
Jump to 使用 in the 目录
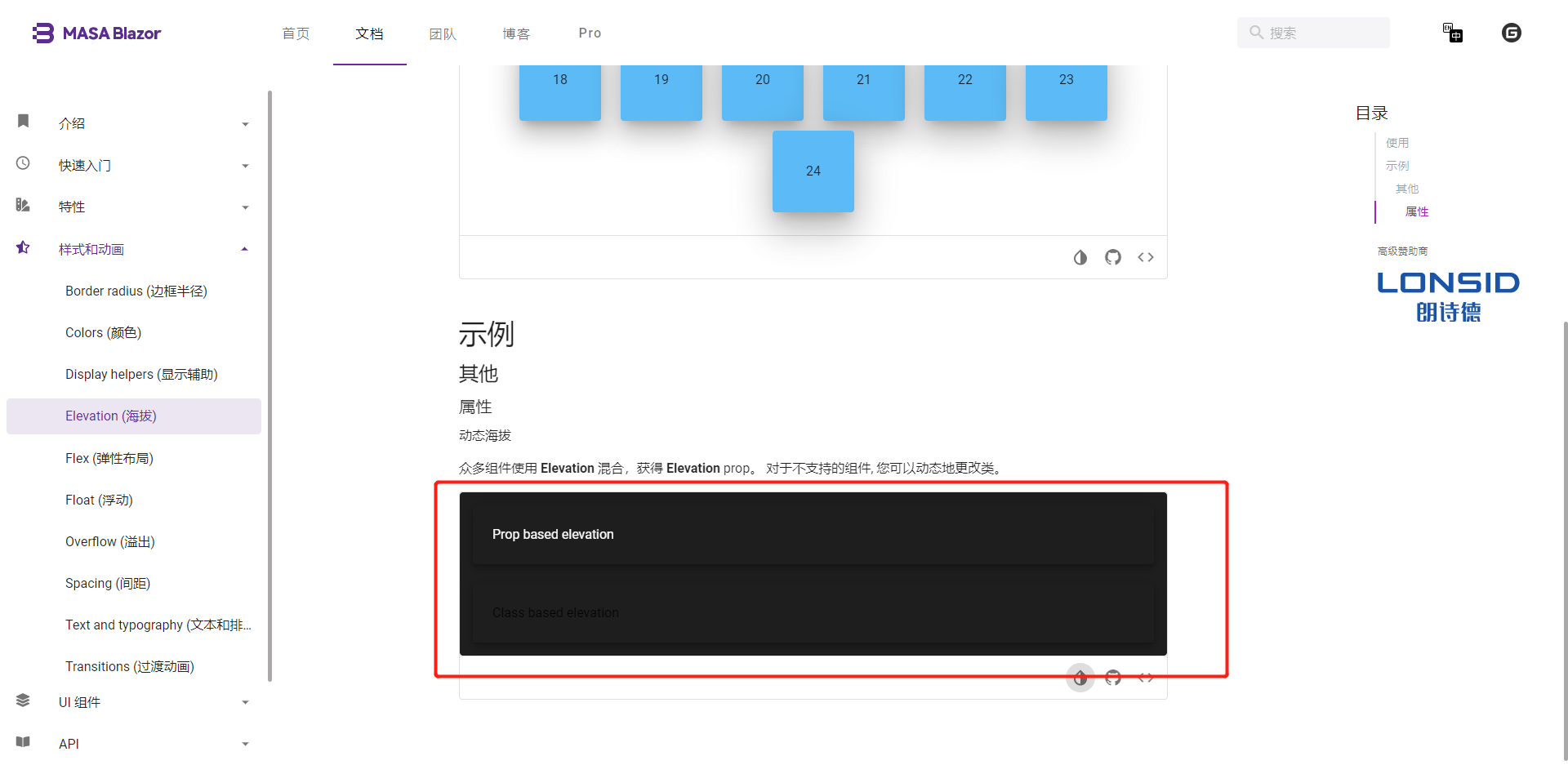coord(1397,143)
